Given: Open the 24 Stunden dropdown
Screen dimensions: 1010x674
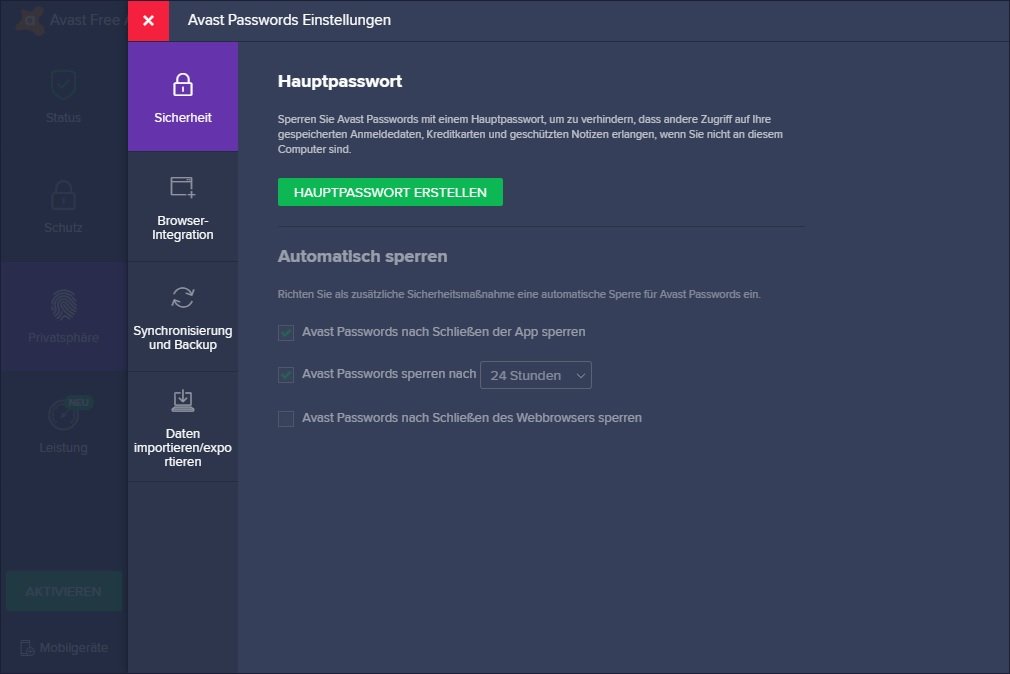Looking at the screenshot, I should pos(536,375).
